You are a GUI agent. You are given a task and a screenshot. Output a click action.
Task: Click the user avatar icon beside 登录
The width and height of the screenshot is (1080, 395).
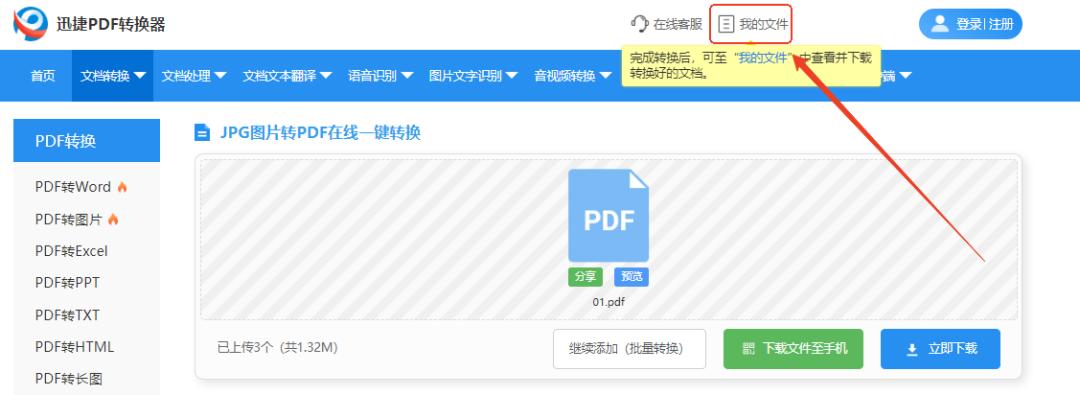tap(939, 24)
